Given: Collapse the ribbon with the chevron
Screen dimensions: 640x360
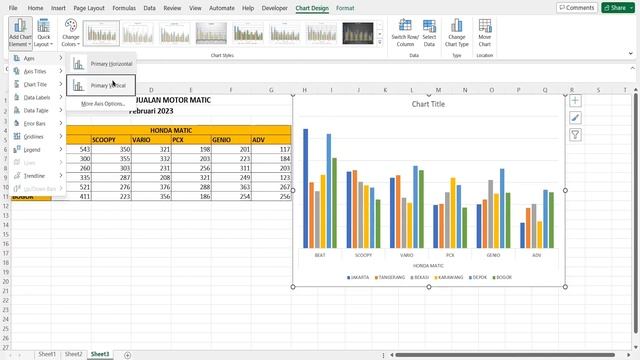Looking at the screenshot, I should 631,53.
